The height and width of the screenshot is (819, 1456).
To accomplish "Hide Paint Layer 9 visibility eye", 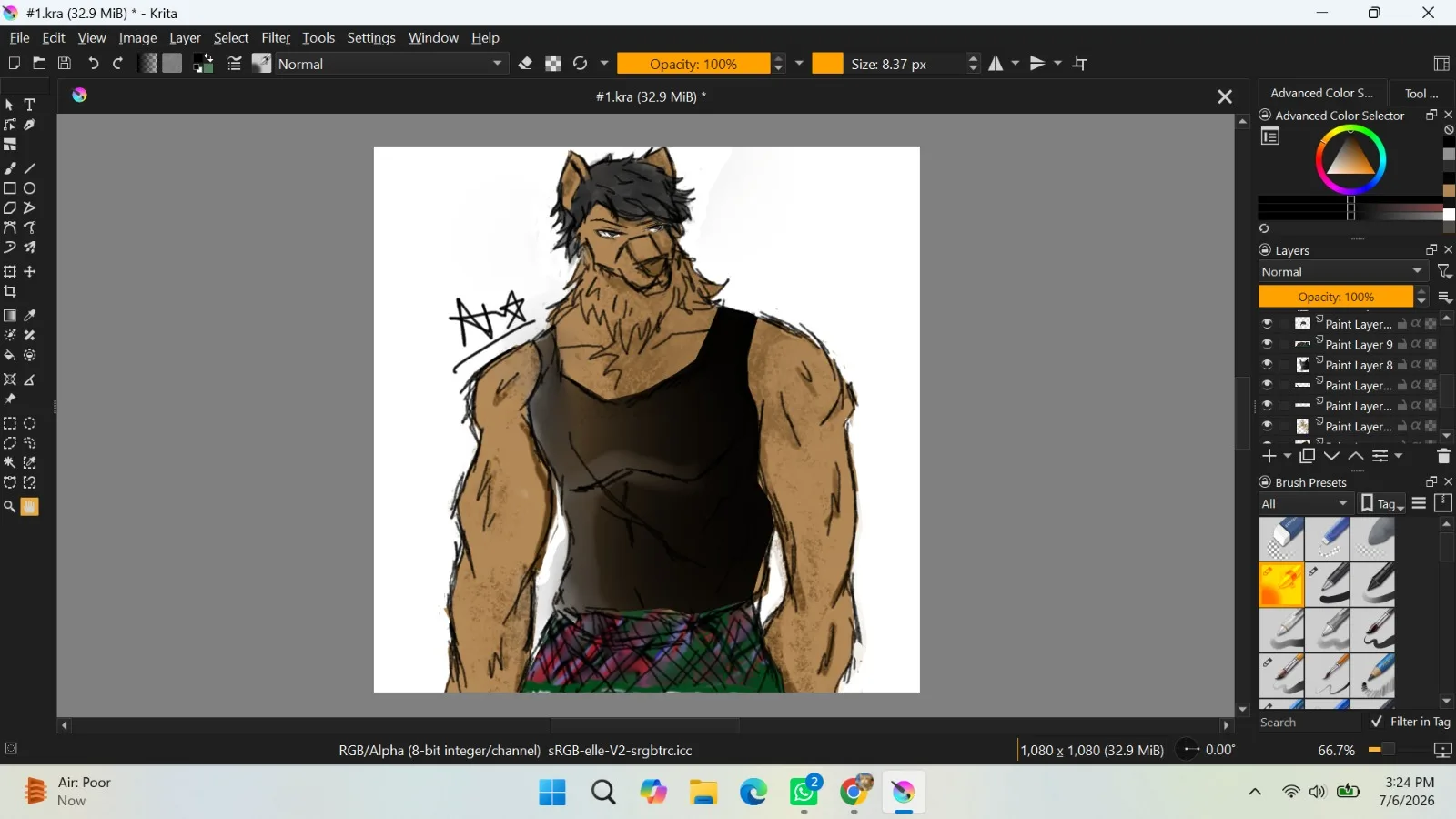I will 1267,344.
